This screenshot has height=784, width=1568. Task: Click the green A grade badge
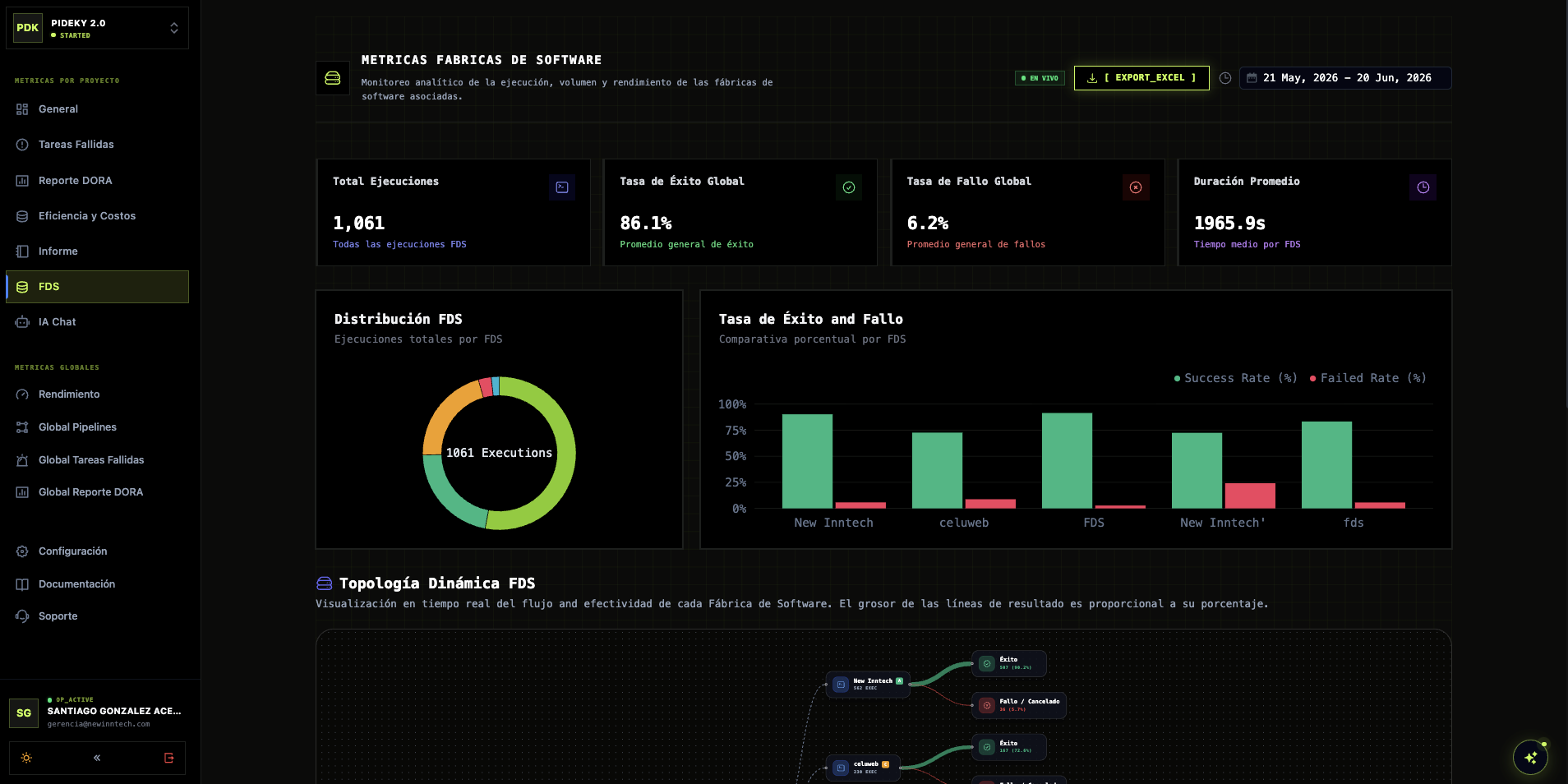pos(899,680)
